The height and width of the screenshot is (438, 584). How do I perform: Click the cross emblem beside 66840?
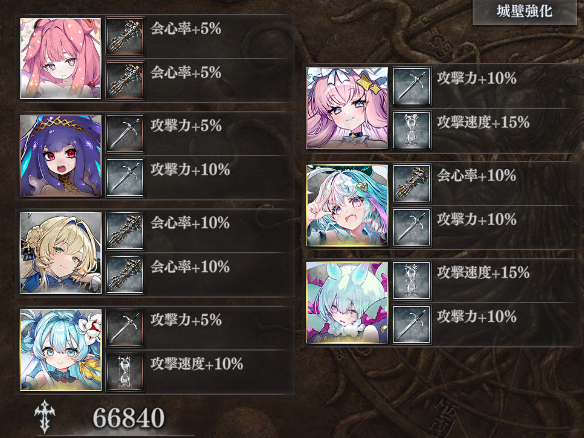point(45,416)
